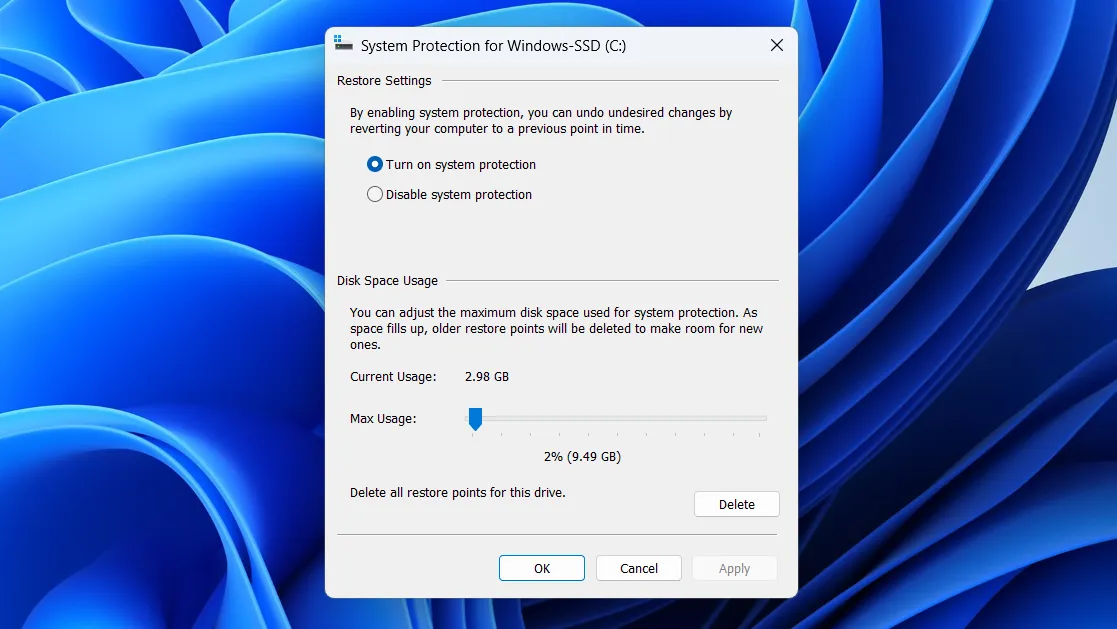Click the Current Usage label
The height and width of the screenshot is (629, 1117).
(x=393, y=377)
